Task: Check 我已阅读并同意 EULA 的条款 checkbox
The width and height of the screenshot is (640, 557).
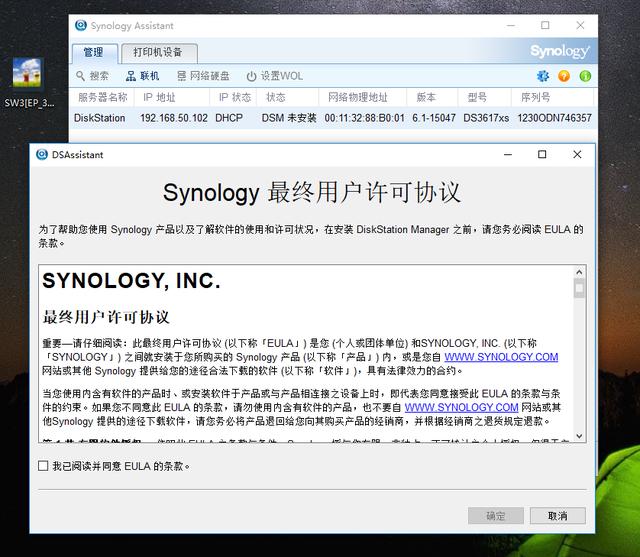Action: pos(43,466)
